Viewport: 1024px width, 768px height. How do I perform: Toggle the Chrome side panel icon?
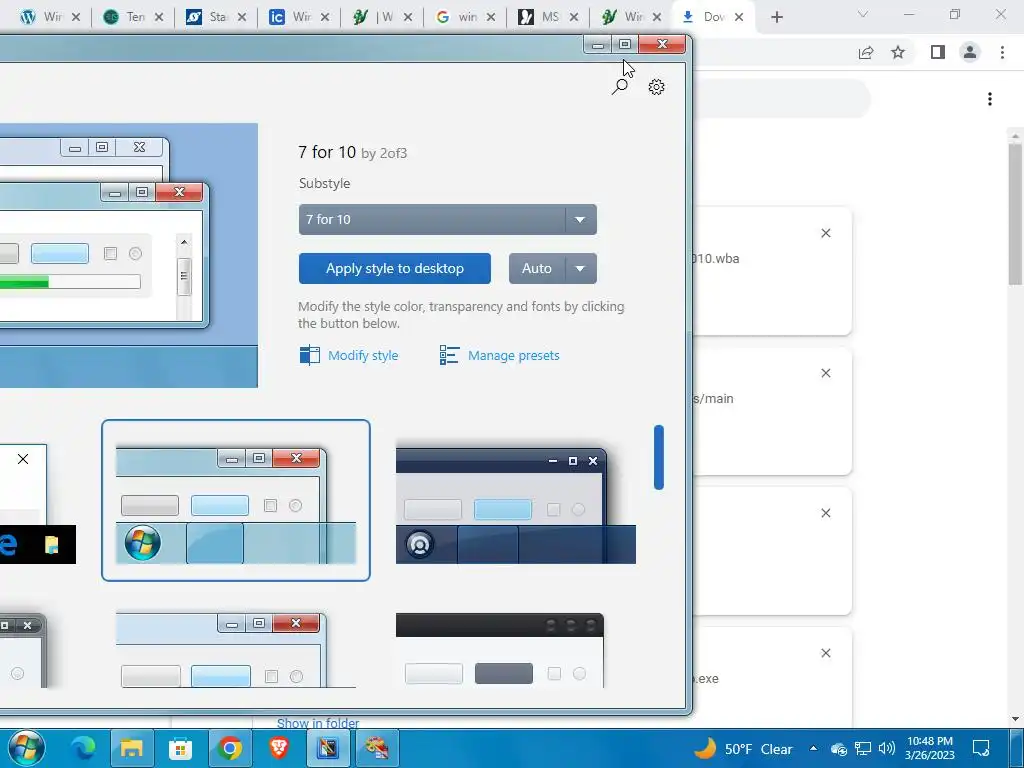[x=937, y=52]
